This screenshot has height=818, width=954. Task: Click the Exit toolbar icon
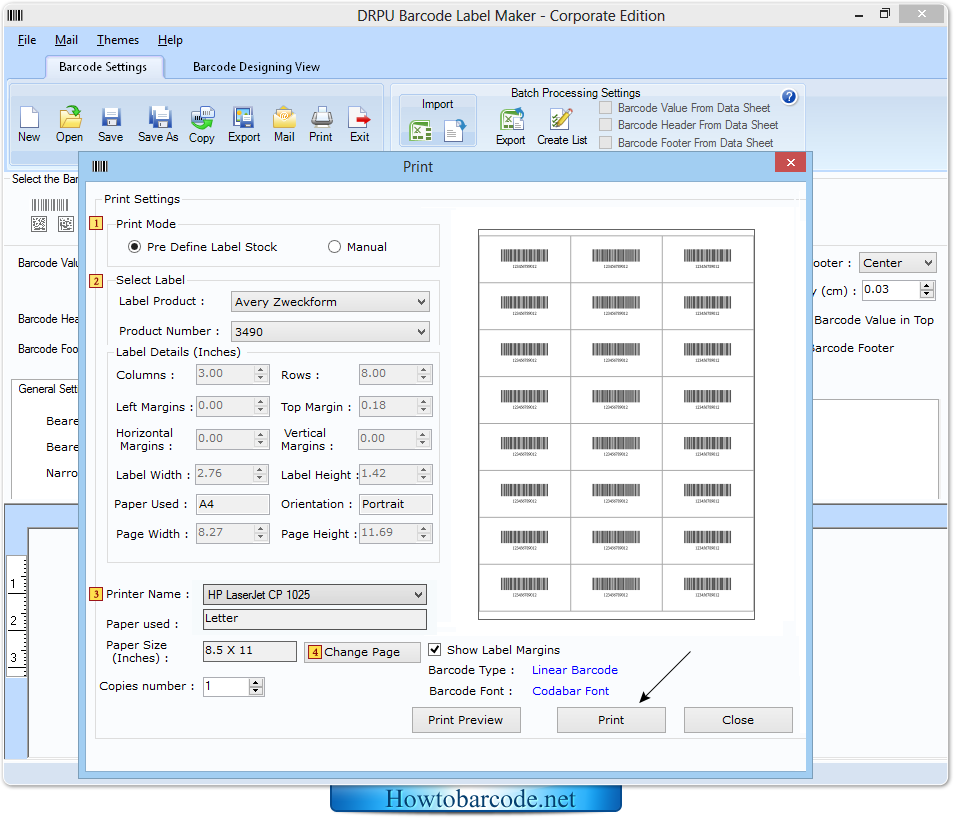click(x=359, y=117)
